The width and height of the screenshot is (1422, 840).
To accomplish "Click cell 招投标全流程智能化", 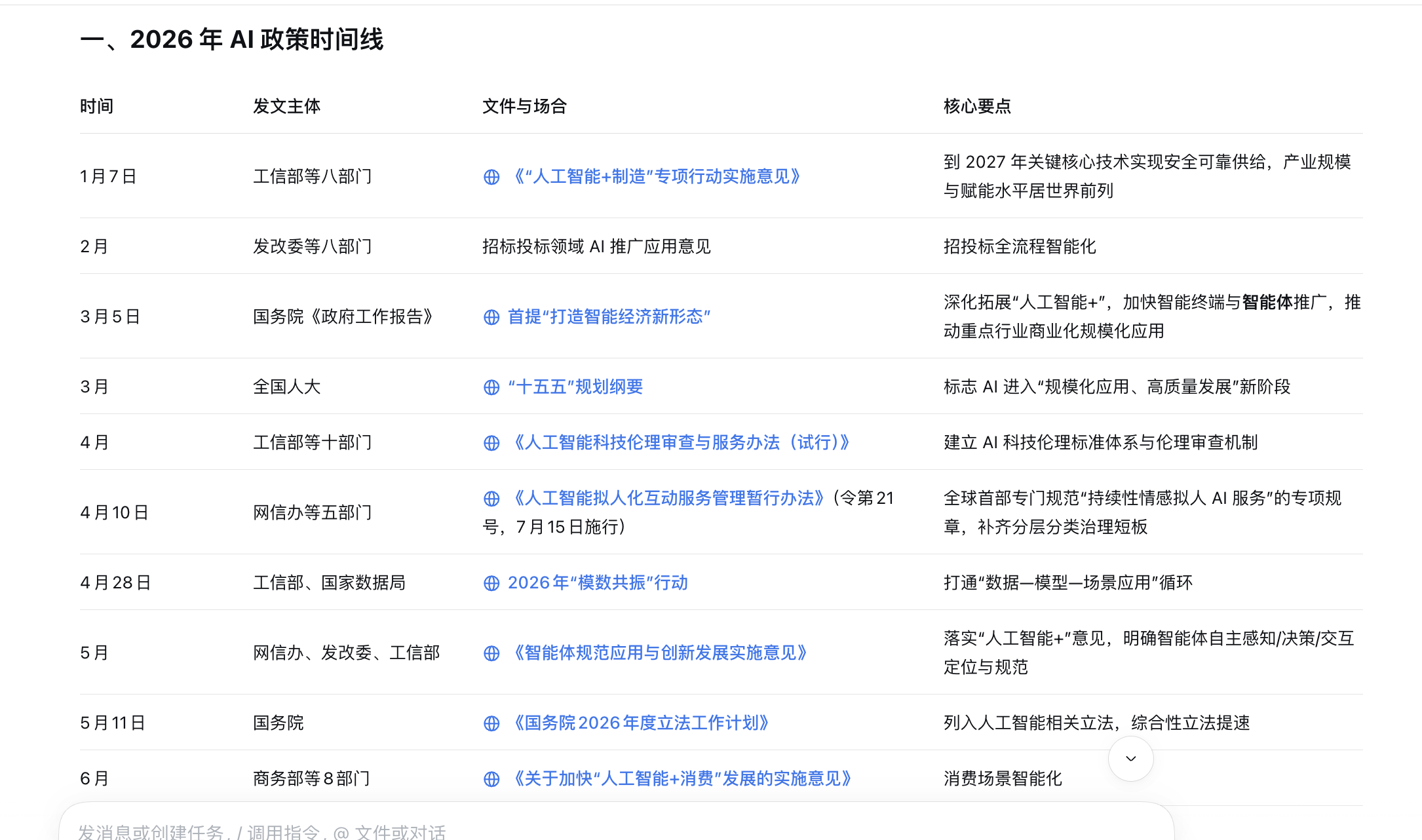I will pyautogui.click(x=1020, y=246).
